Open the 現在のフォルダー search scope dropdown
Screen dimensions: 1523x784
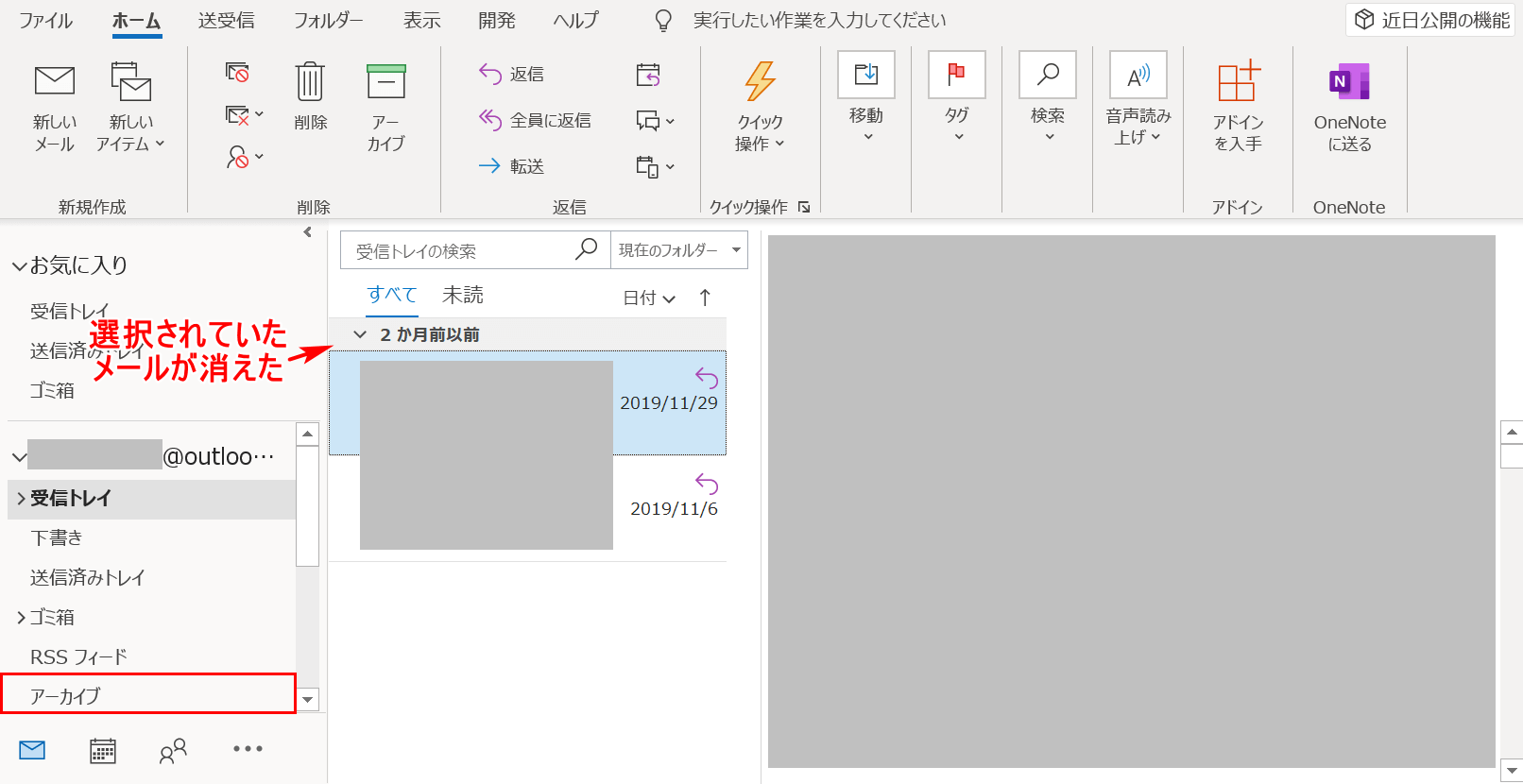click(x=678, y=250)
